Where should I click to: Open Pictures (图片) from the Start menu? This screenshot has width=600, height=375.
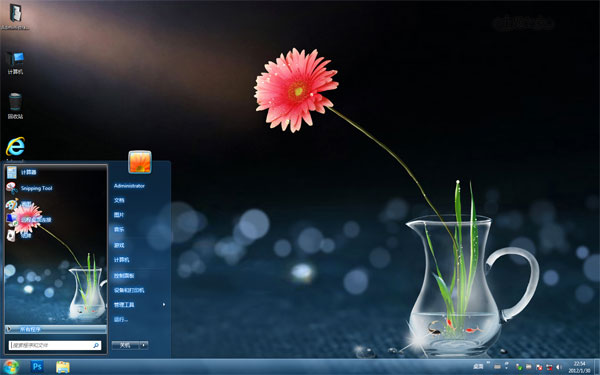119,215
